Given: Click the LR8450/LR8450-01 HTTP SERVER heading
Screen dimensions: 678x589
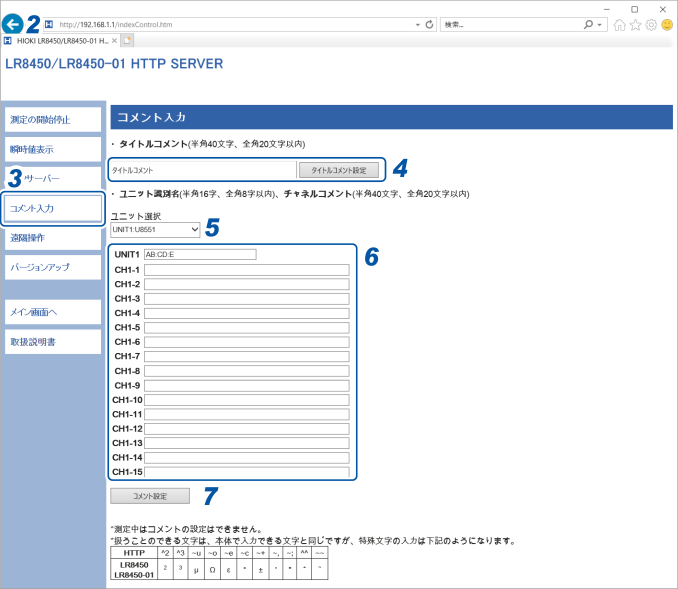Looking at the screenshot, I should (x=114, y=64).
